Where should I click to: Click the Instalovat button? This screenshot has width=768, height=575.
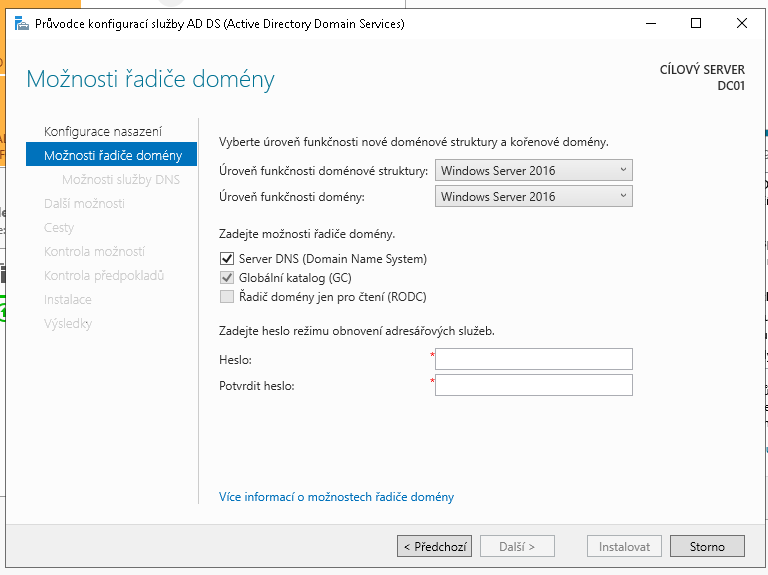click(624, 547)
